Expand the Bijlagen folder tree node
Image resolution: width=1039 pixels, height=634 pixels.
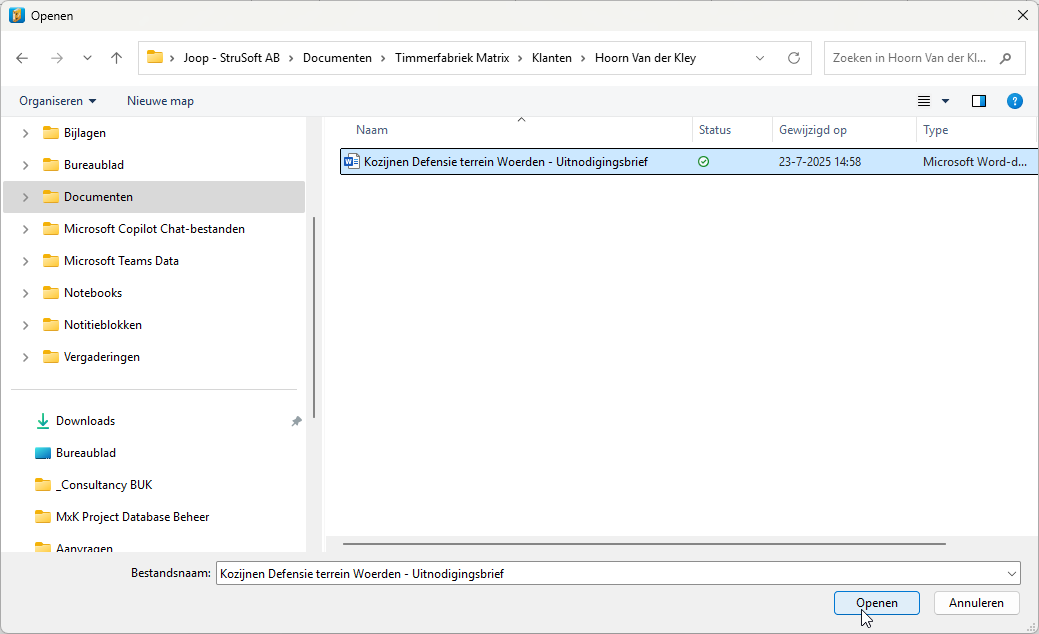(x=25, y=133)
